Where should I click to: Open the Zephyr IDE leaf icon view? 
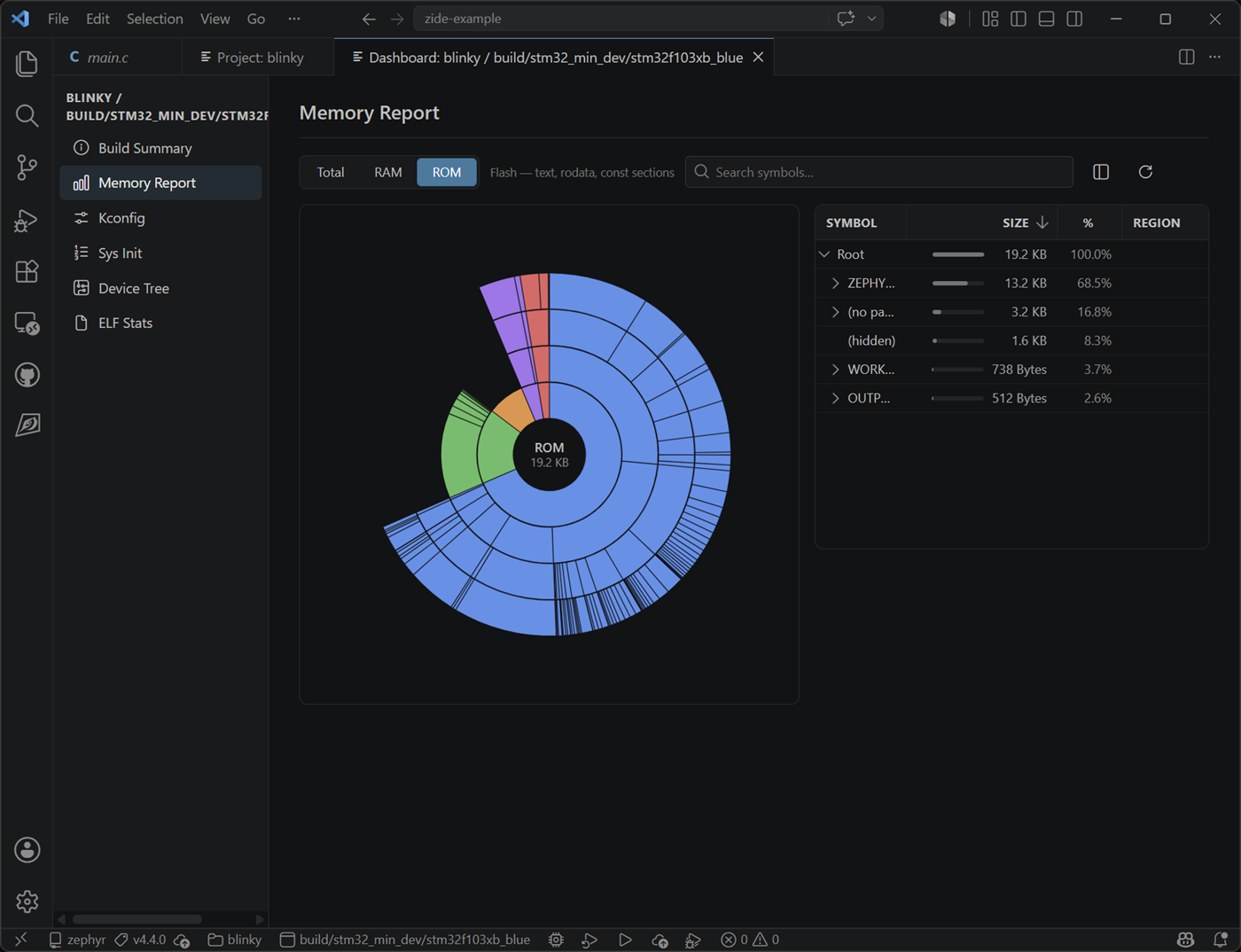27,425
